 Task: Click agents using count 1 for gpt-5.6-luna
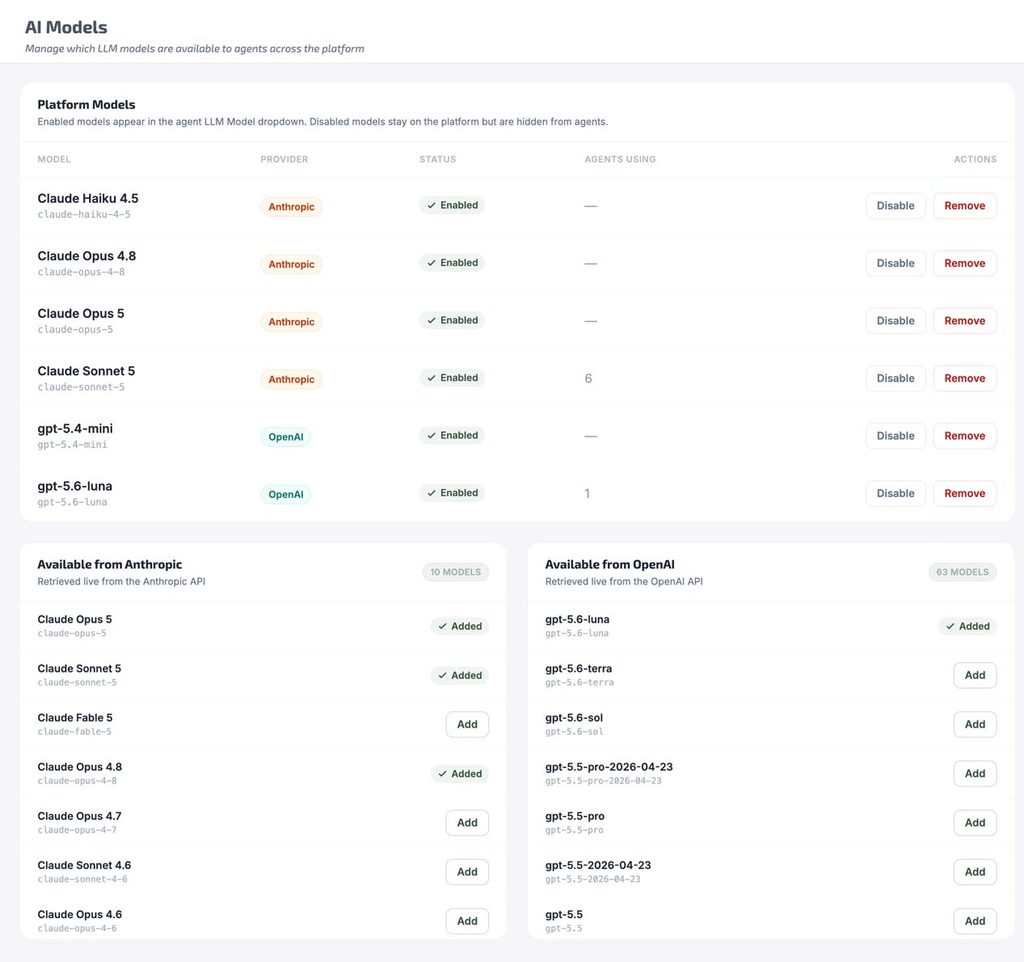587,494
